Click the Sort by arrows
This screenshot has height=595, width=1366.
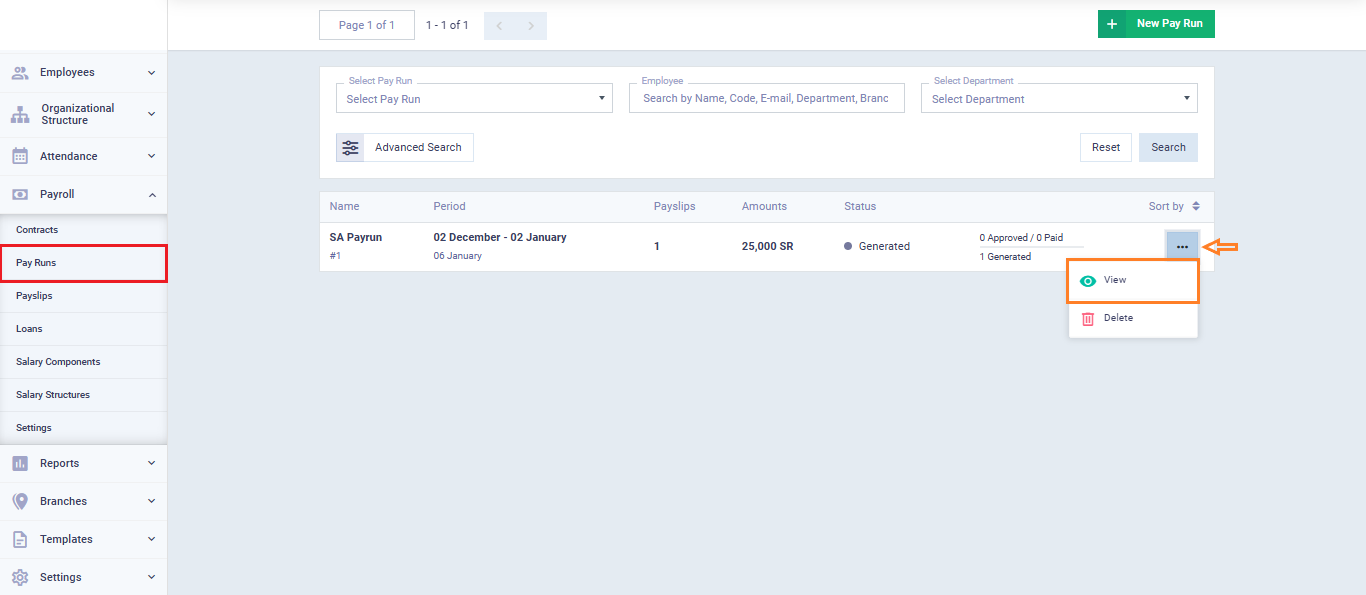(x=1196, y=207)
